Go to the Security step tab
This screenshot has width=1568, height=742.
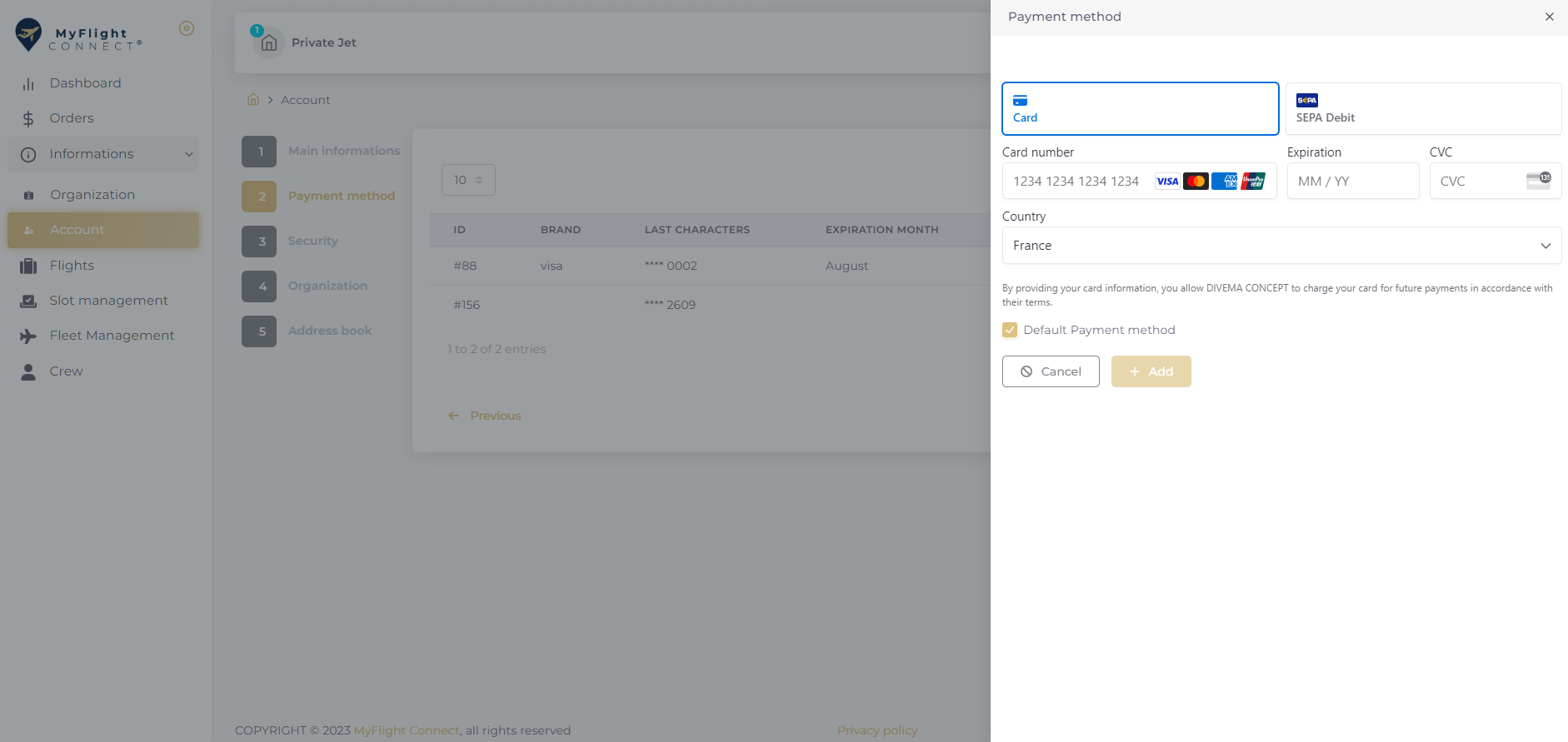click(312, 241)
